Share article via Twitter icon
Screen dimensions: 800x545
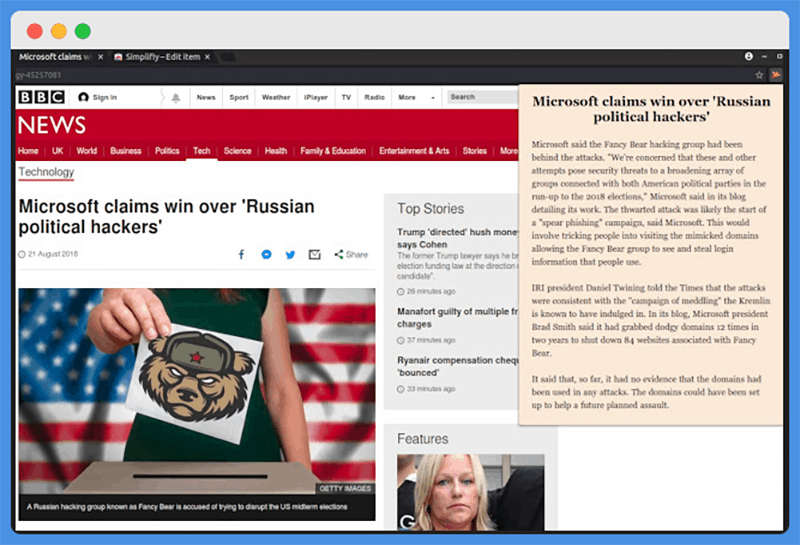tap(290, 255)
